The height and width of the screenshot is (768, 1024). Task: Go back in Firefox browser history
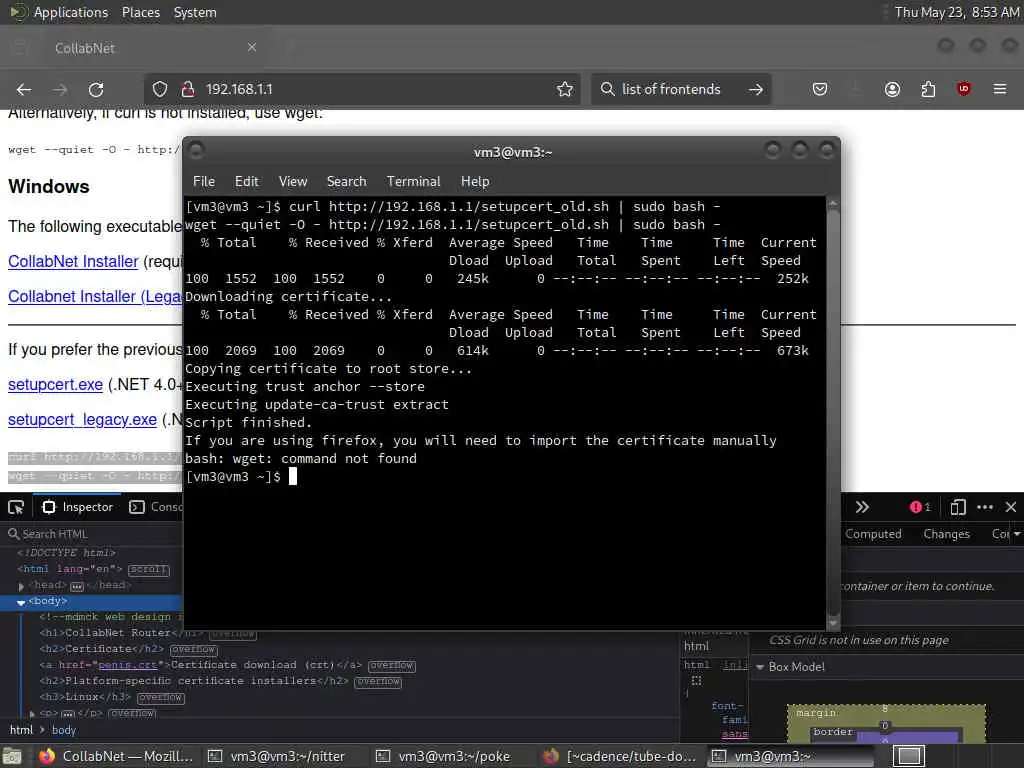coord(24,89)
